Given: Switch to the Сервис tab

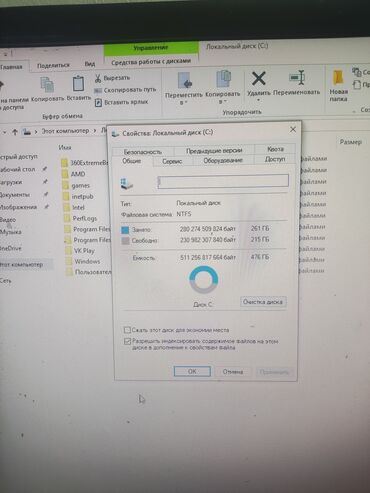Looking at the screenshot, I should coord(172,161).
